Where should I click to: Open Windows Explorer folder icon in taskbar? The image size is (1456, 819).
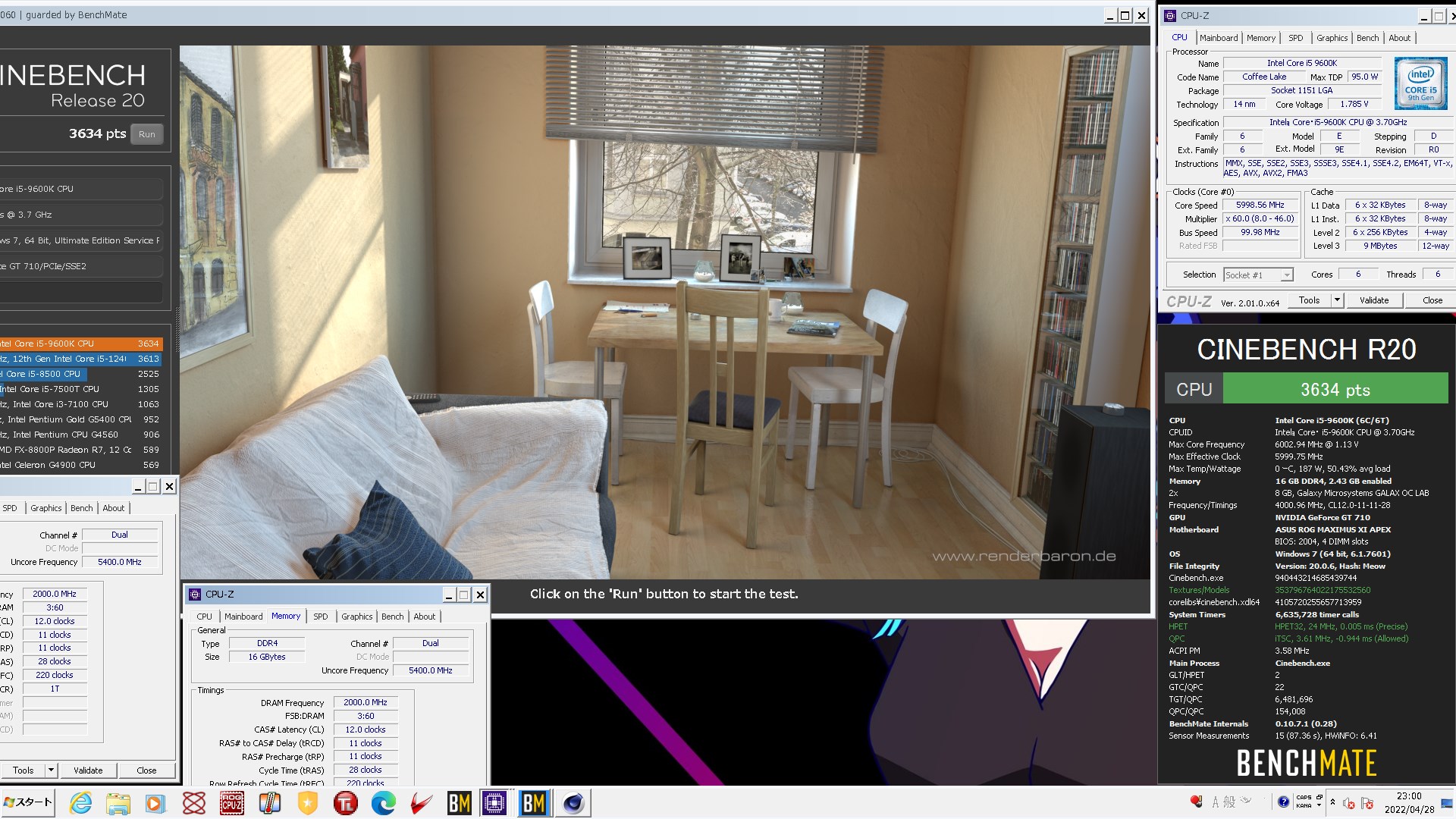118,803
